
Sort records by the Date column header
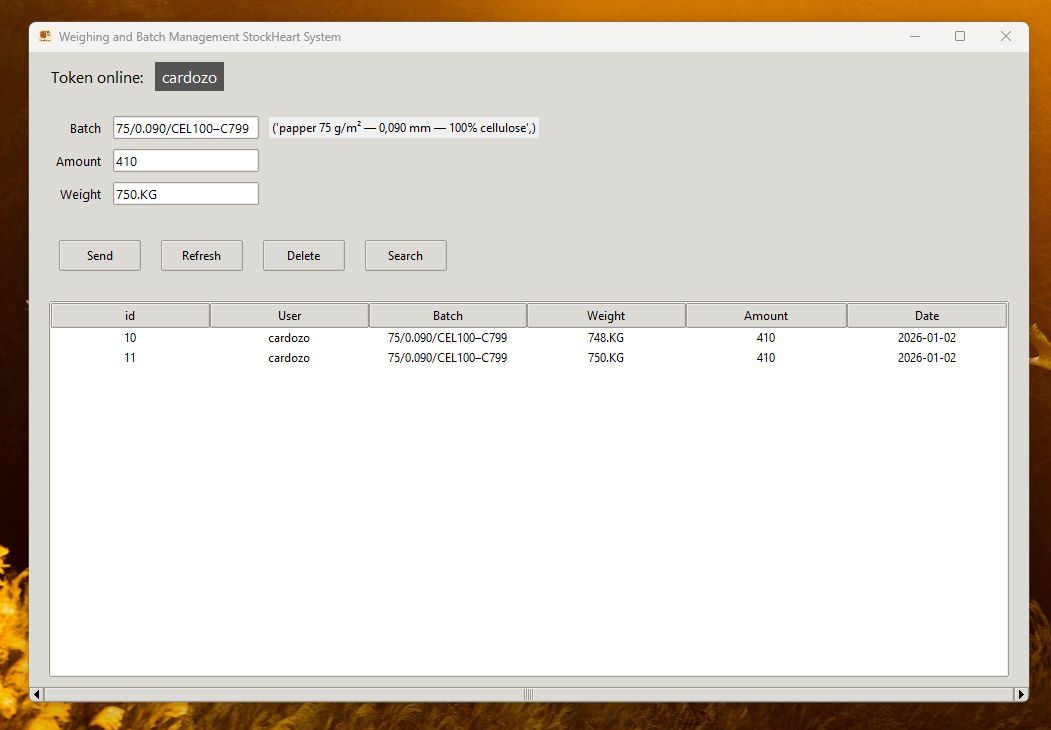[926, 316]
